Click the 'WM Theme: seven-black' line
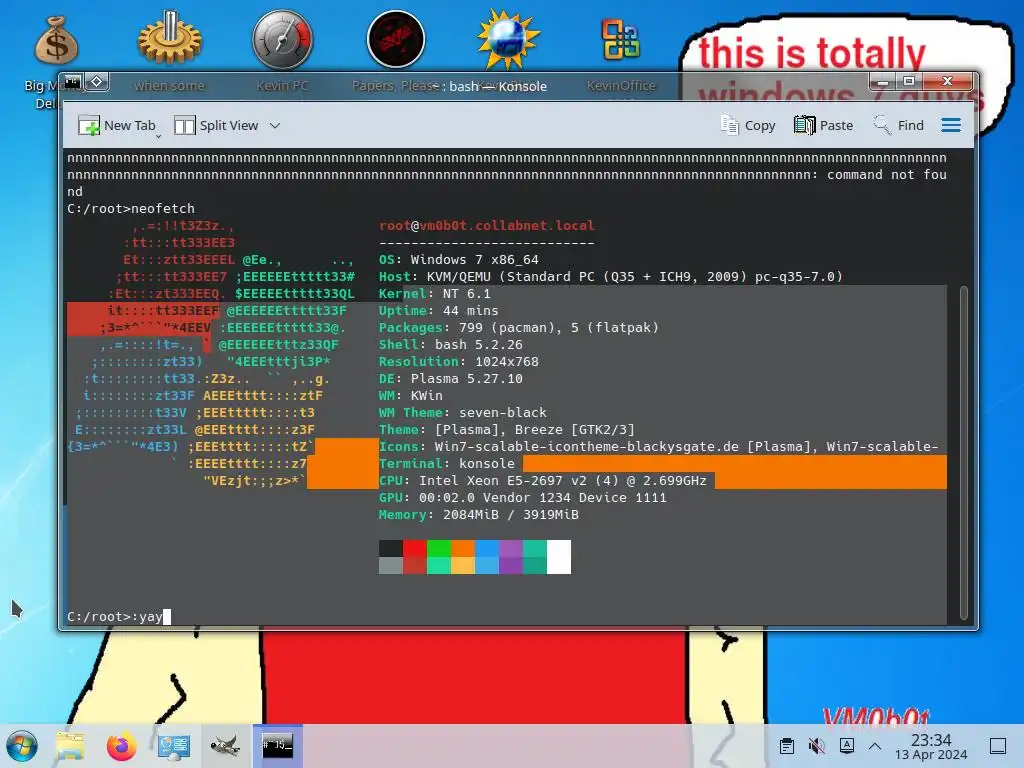1024x768 pixels. coord(462,412)
